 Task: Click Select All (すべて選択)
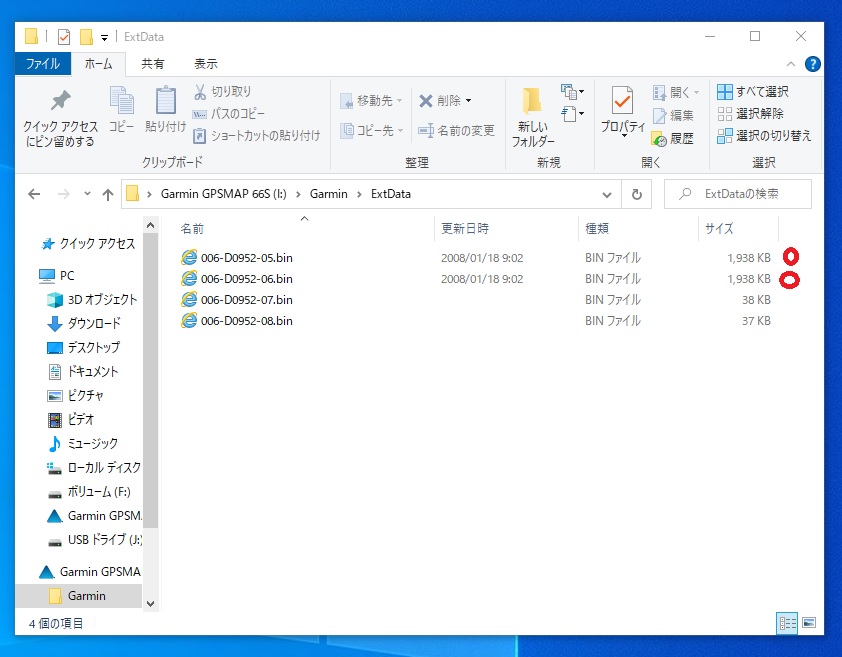pos(753,92)
